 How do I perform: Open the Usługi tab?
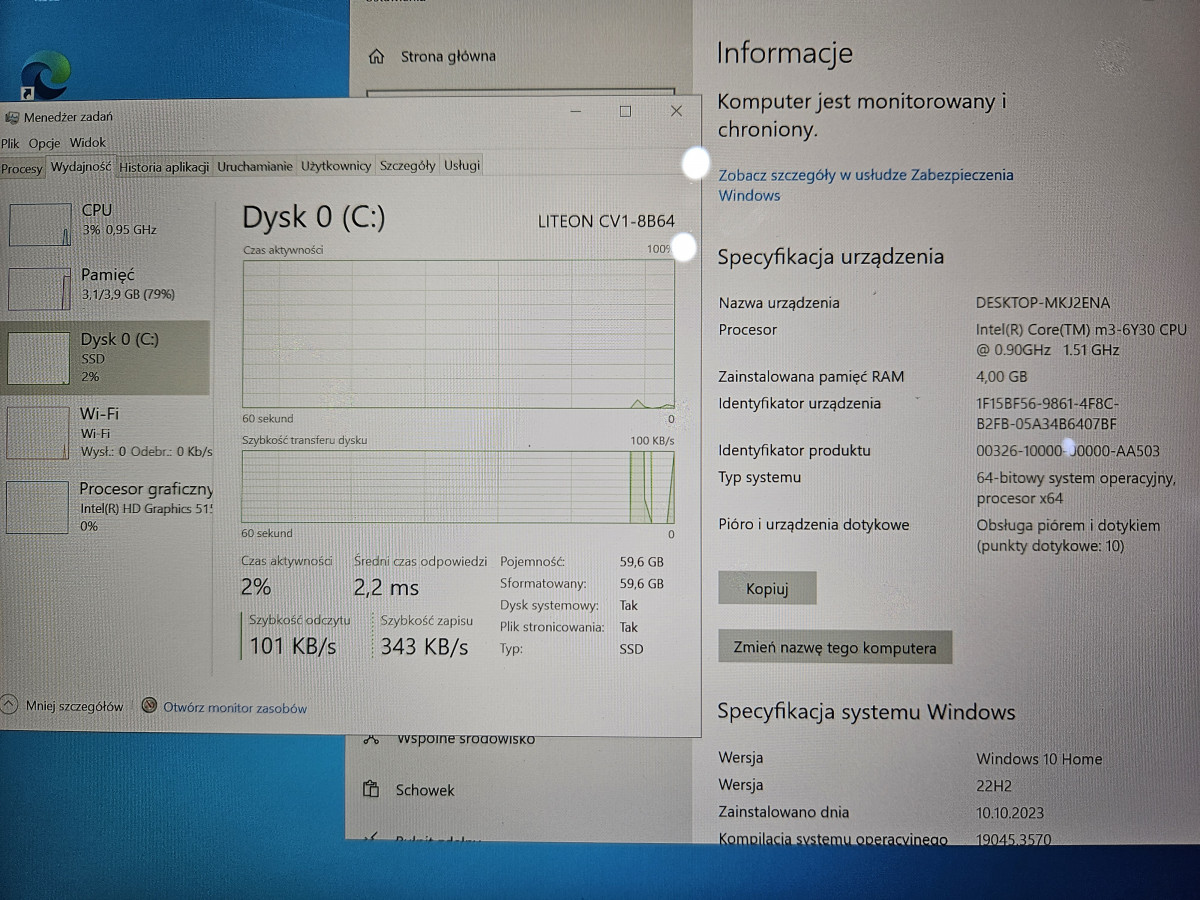[x=462, y=166]
